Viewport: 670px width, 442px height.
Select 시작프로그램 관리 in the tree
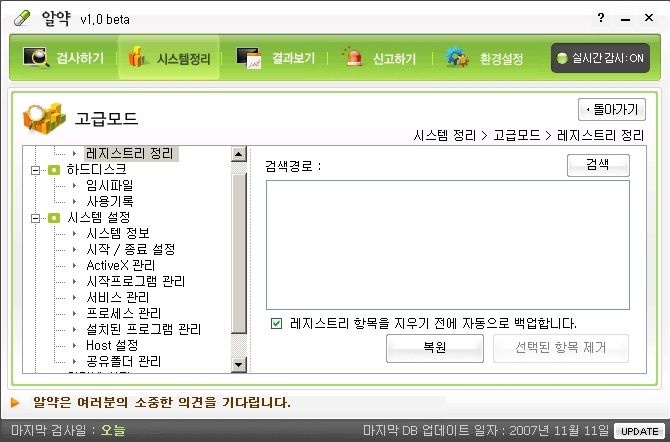(135, 281)
